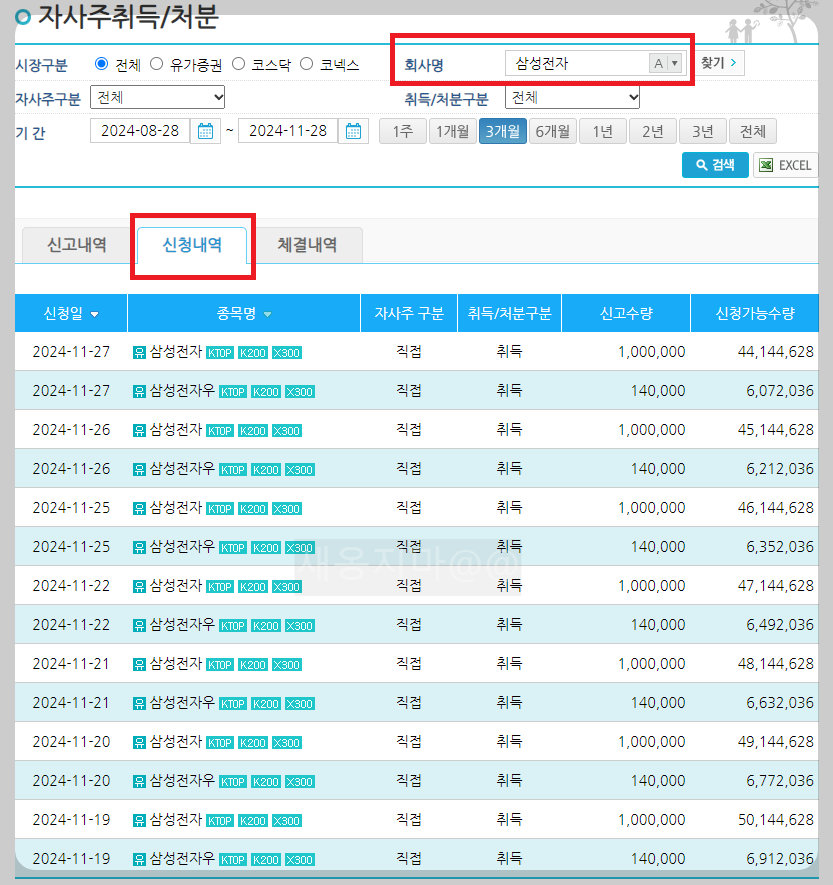The image size is (833, 885).
Task: Click X300 badge in 2024-11-19 삼성전자 row
Action: point(287,821)
